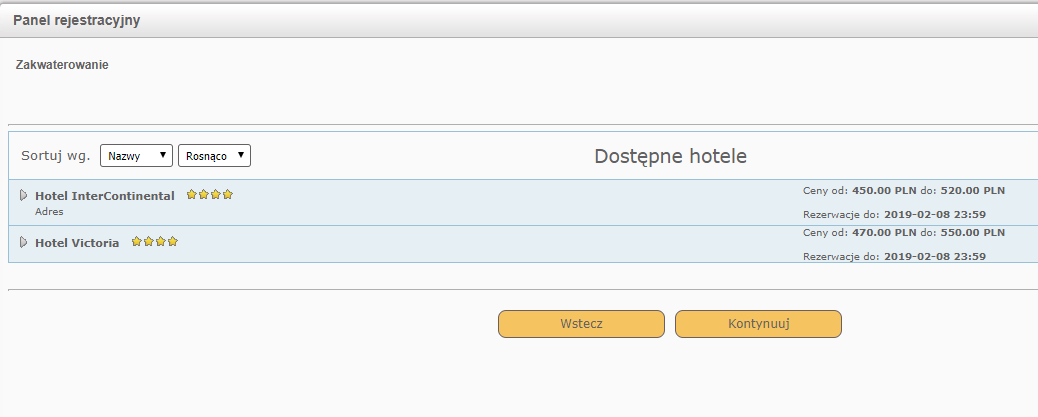Click the second star of InterContinental rating
The width and height of the screenshot is (1038, 417).
204,195
